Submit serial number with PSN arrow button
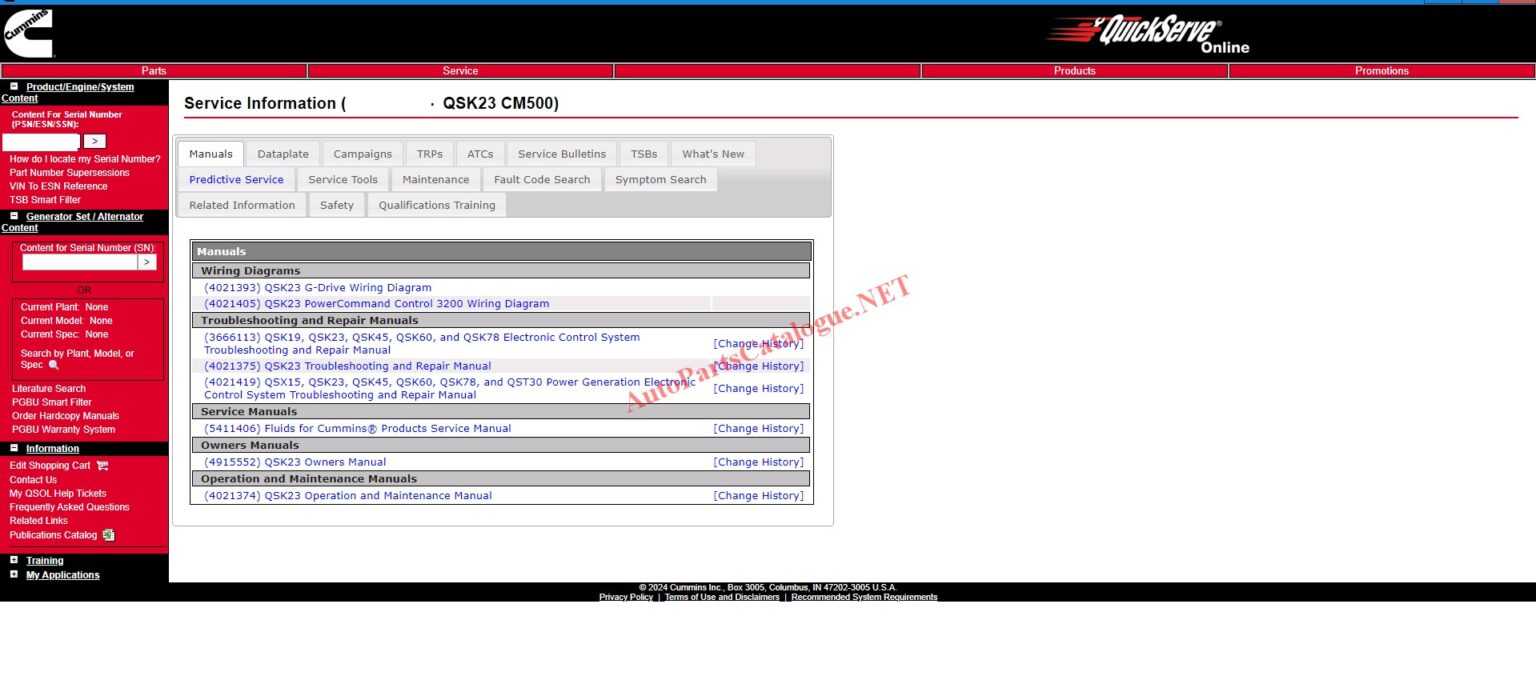Image resolution: width=1536 pixels, height=688 pixels. click(93, 141)
